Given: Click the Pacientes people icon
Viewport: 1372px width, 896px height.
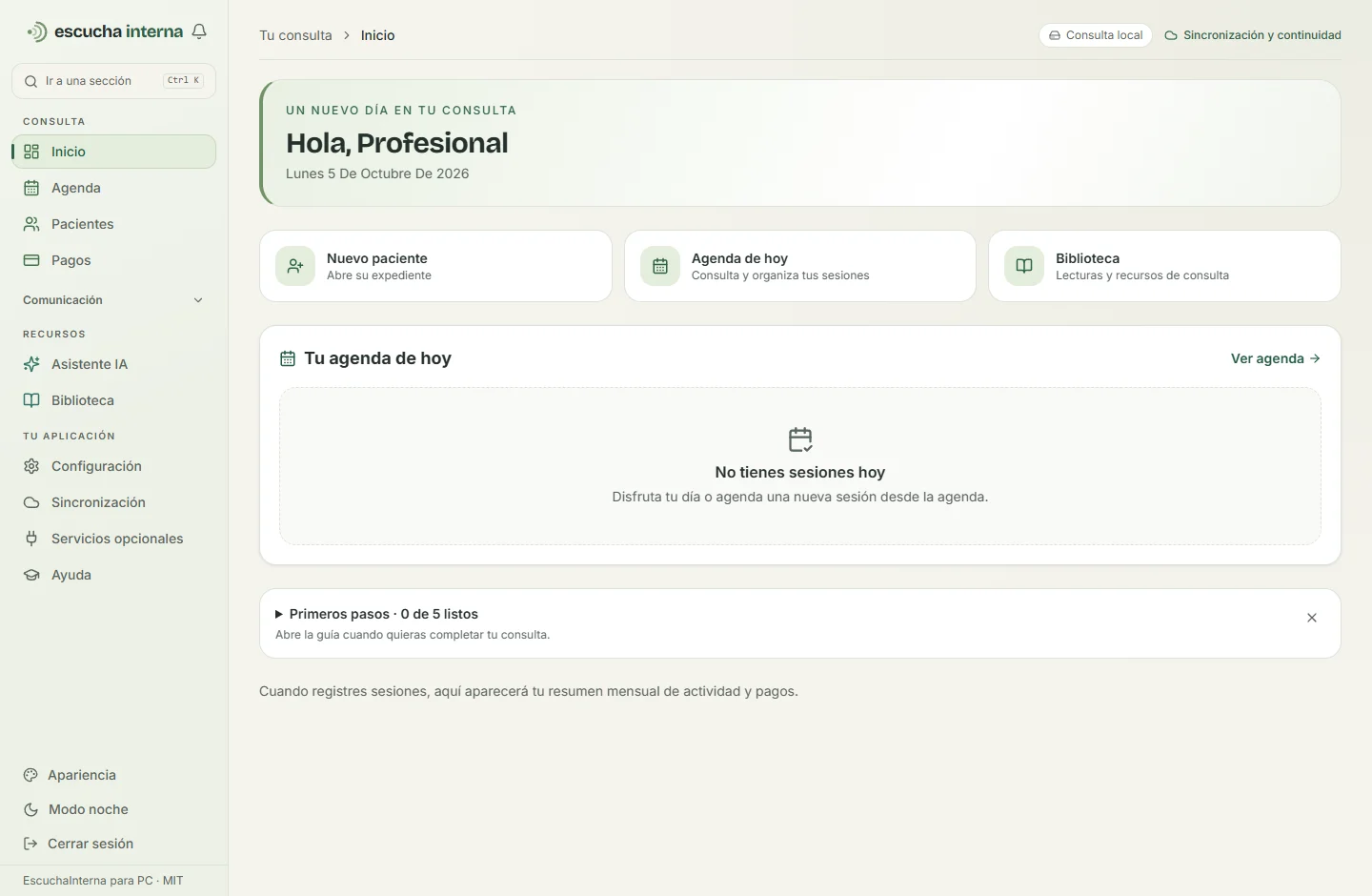Looking at the screenshot, I should [x=31, y=224].
